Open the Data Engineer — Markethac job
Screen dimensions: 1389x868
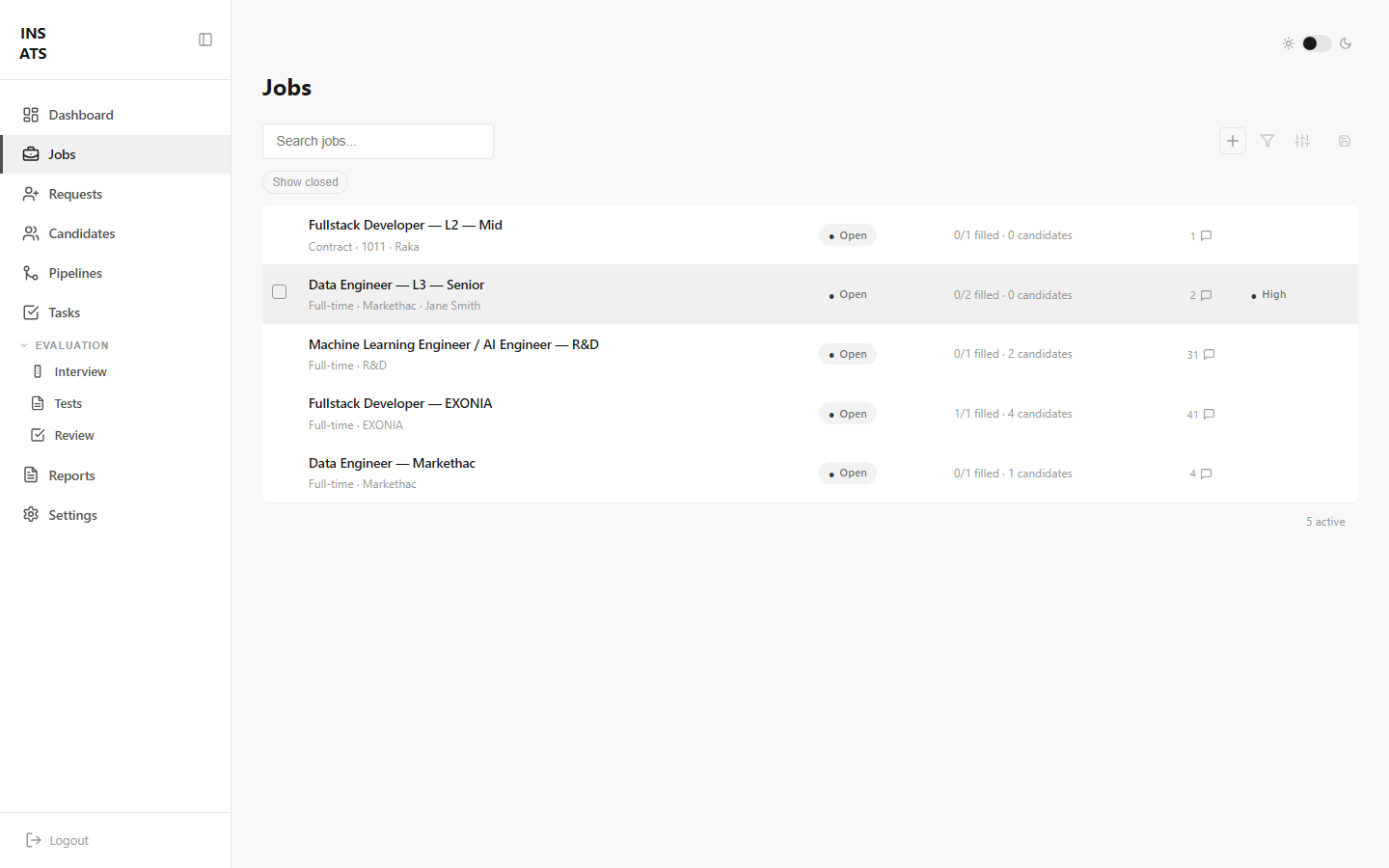(x=392, y=463)
